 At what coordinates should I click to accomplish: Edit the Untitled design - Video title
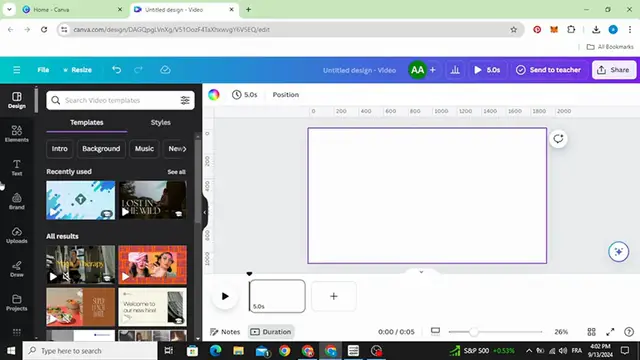tap(359, 70)
